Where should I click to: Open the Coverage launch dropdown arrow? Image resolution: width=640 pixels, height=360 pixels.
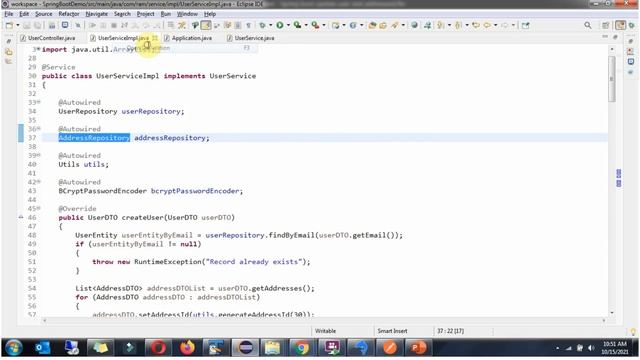tap(306, 25)
